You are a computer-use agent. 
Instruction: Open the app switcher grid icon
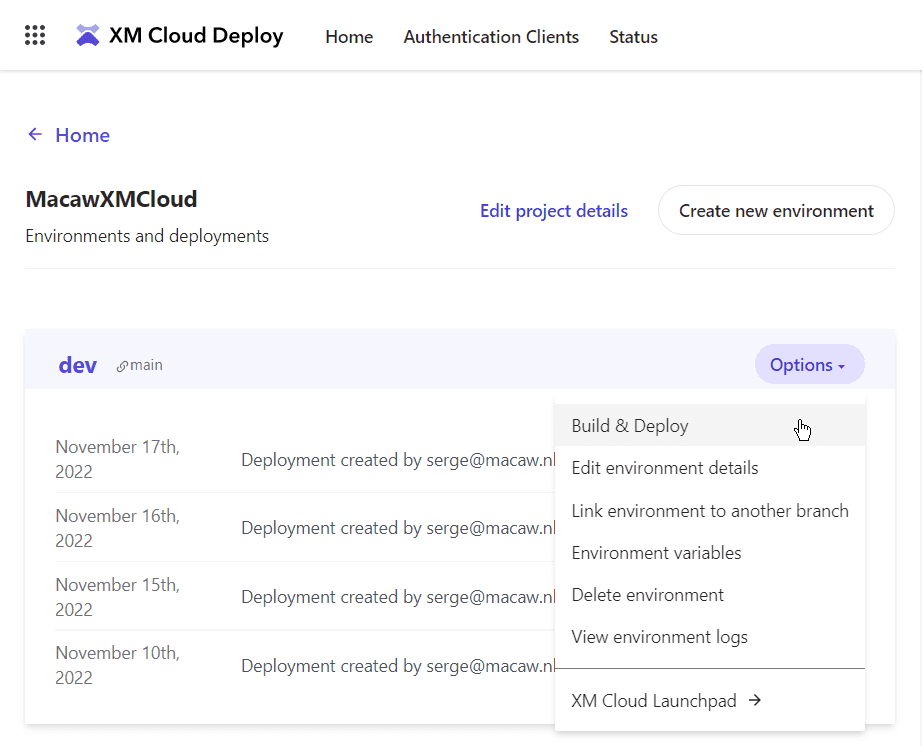click(35, 36)
